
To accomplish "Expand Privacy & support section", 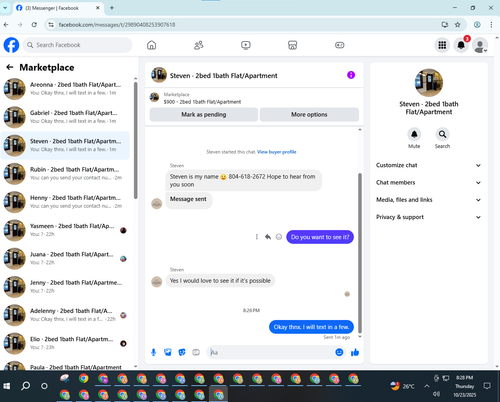I will [x=429, y=217].
